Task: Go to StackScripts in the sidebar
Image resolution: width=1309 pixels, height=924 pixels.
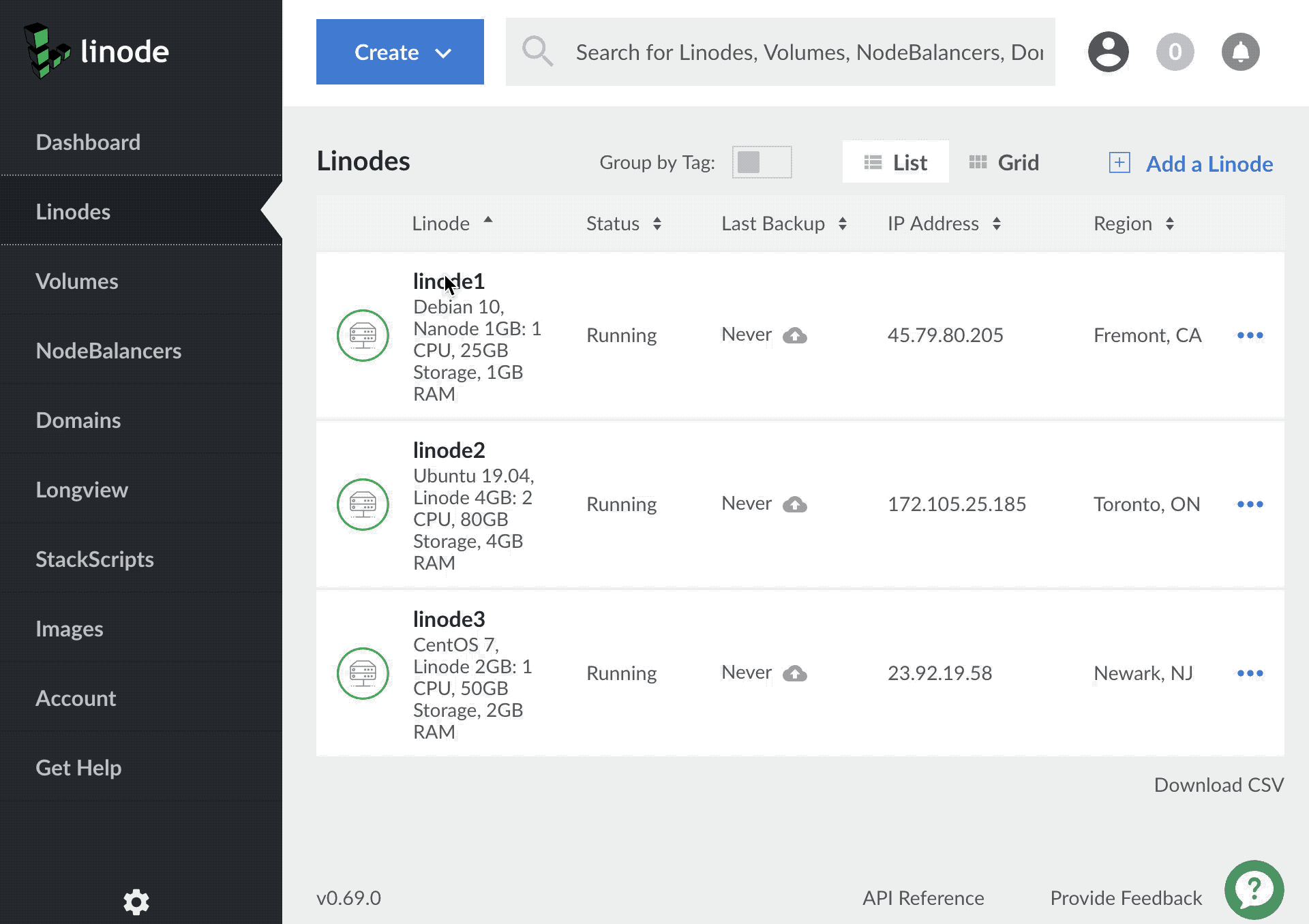Action: pos(95,559)
